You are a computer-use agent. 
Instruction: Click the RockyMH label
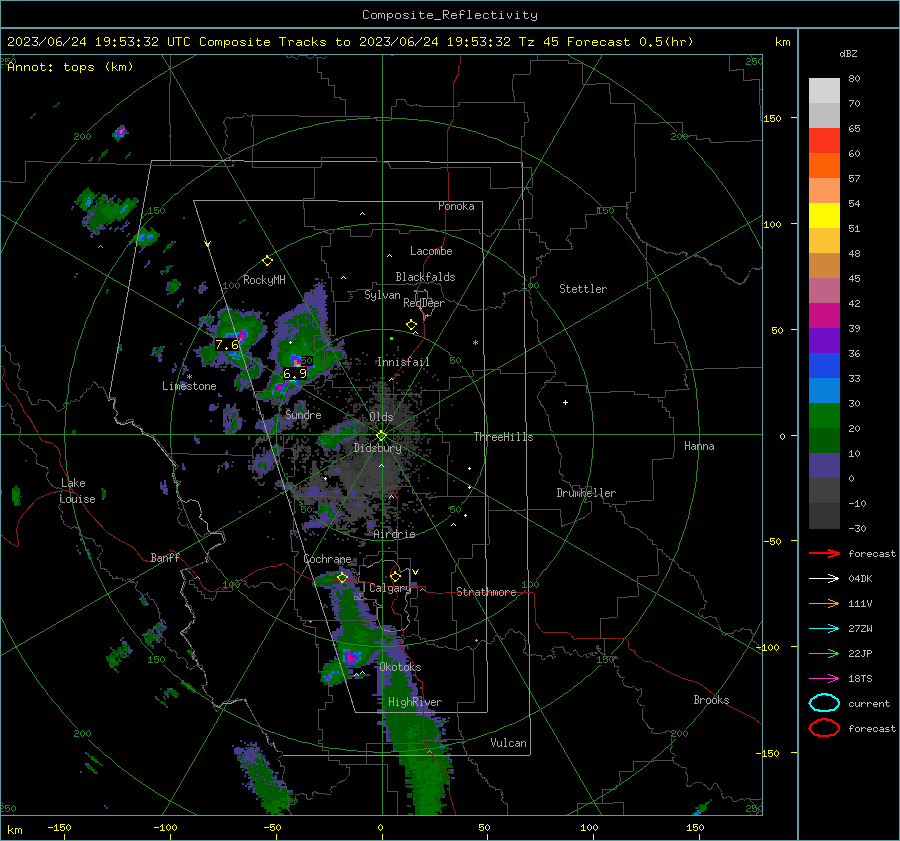tap(264, 280)
